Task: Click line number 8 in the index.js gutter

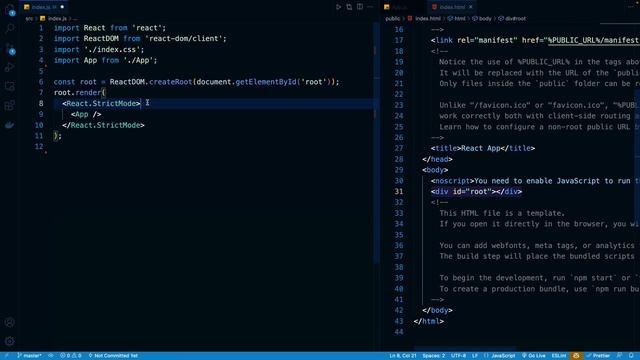Action: pyautogui.click(x=41, y=103)
